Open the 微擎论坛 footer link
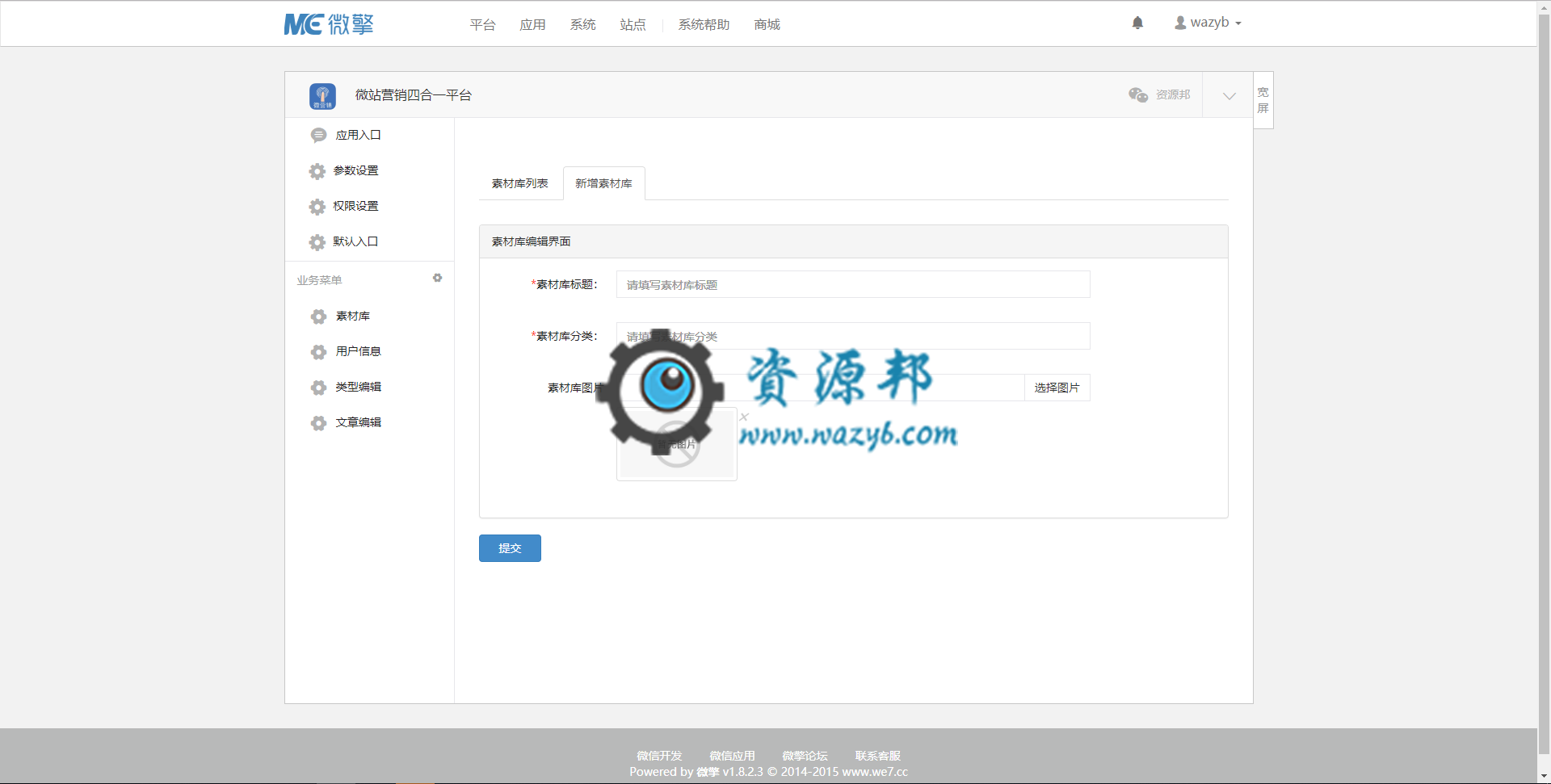 pyautogui.click(x=805, y=756)
